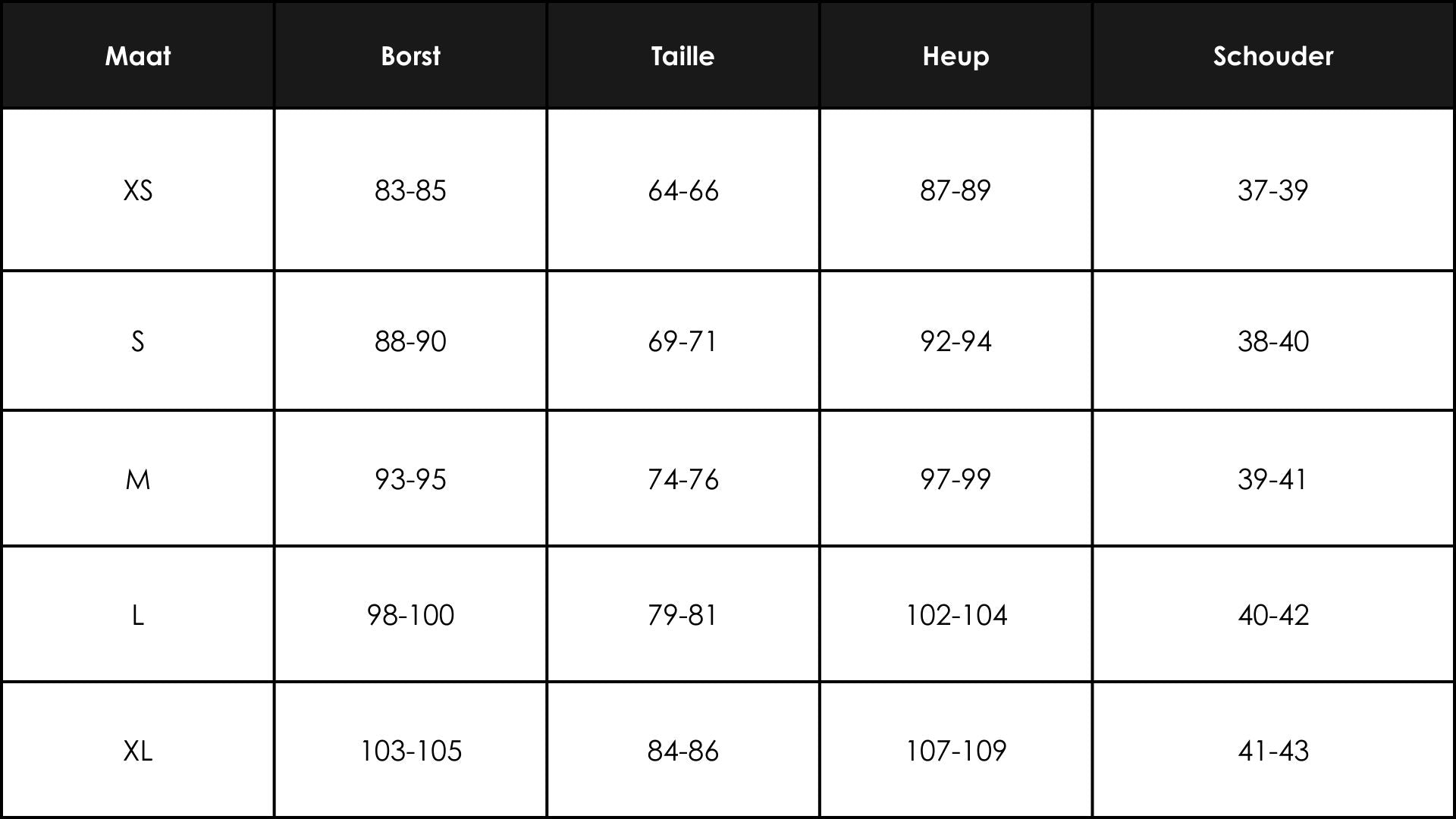The height and width of the screenshot is (819, 1456).
Task: Click the 97-99 Heup value
Action: tap(955, 479)
